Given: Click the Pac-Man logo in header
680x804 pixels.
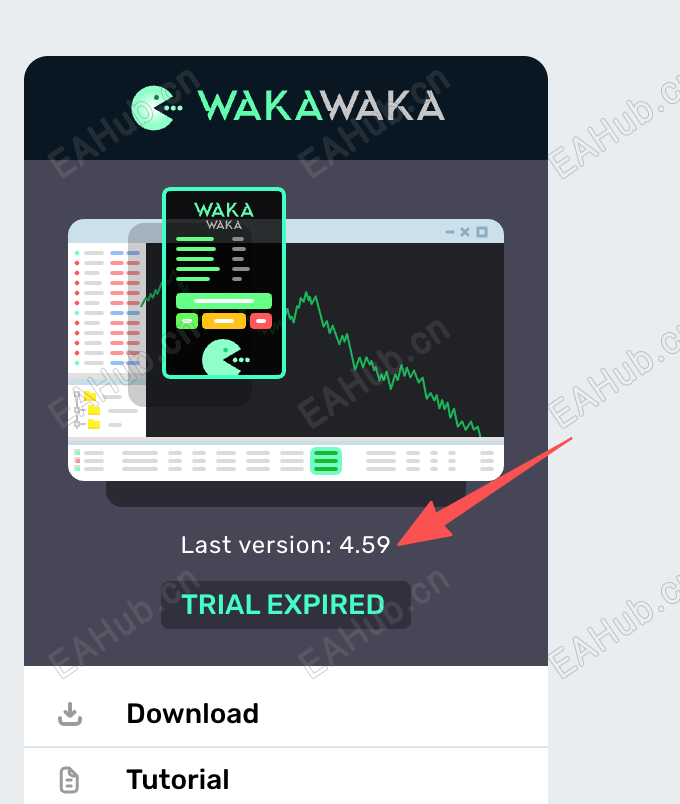Looking at the screenshot, I should [156, 108].
